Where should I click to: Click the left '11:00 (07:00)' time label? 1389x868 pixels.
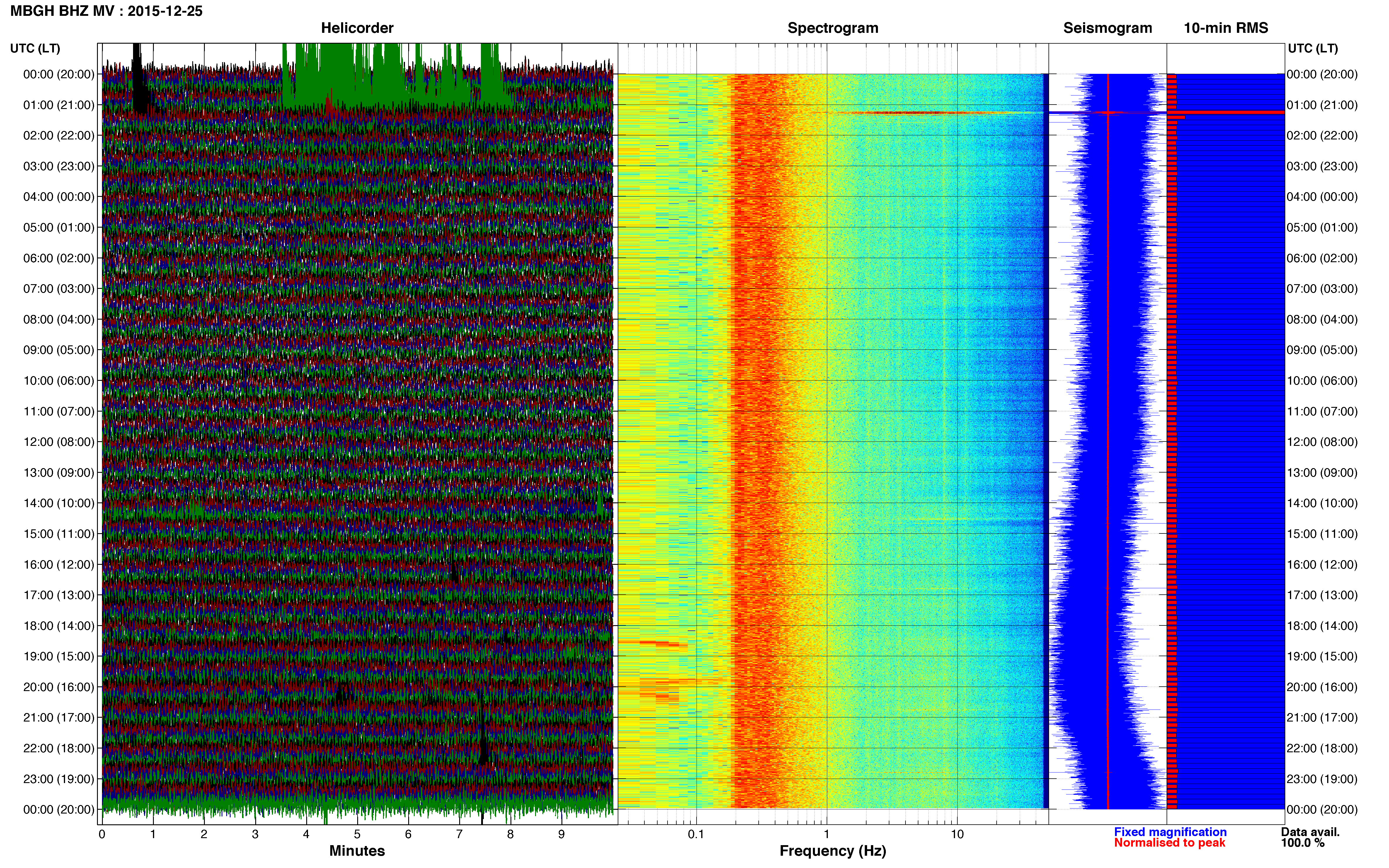point(59,412)
